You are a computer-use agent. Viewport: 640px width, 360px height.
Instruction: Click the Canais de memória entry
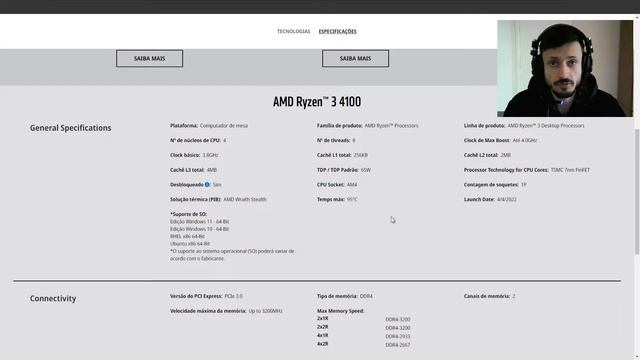(x=490, y=296)
